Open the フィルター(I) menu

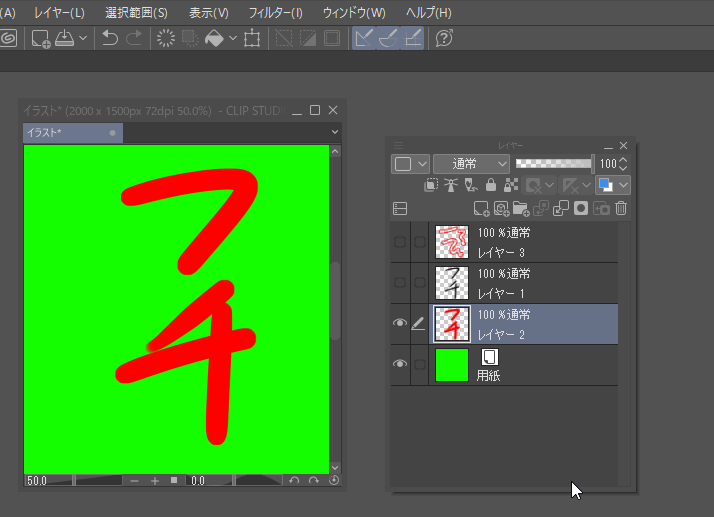[275, 13]
